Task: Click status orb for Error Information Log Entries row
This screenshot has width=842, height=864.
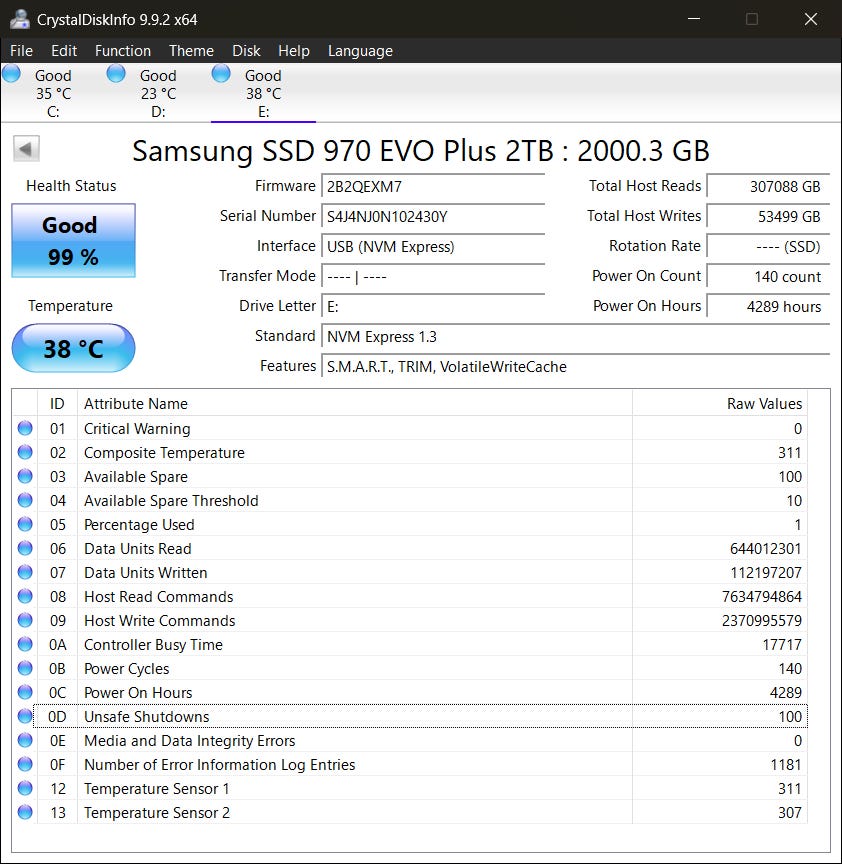Action: click(25, 764)
